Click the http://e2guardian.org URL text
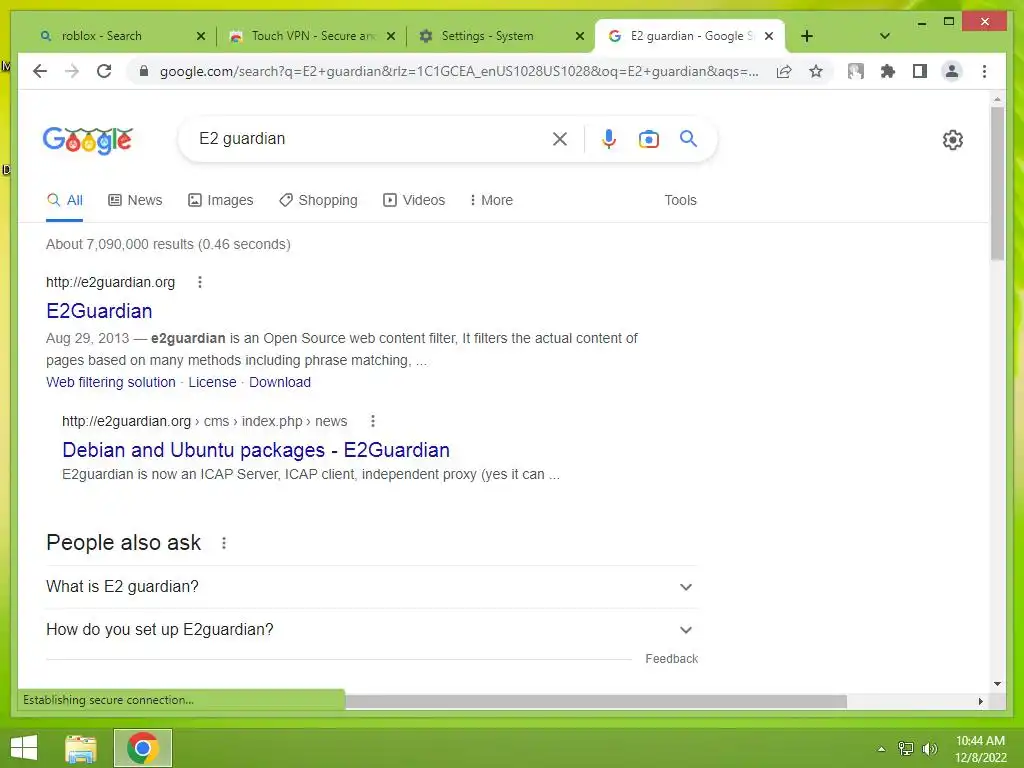Screen dimensions: 1024x768 [x=110, y=282]
